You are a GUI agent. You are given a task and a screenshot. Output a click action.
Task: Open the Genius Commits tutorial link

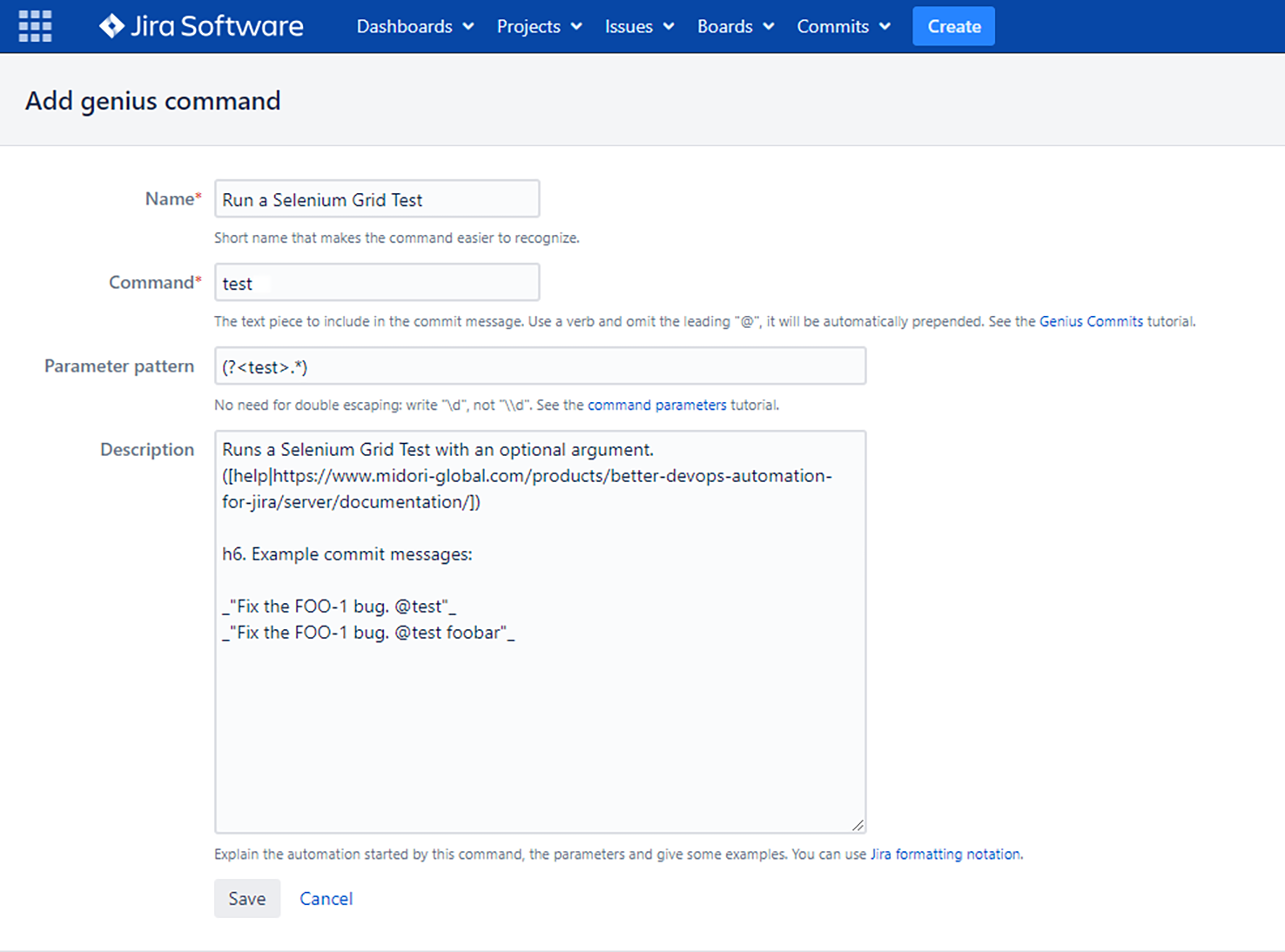[1091, 321]
